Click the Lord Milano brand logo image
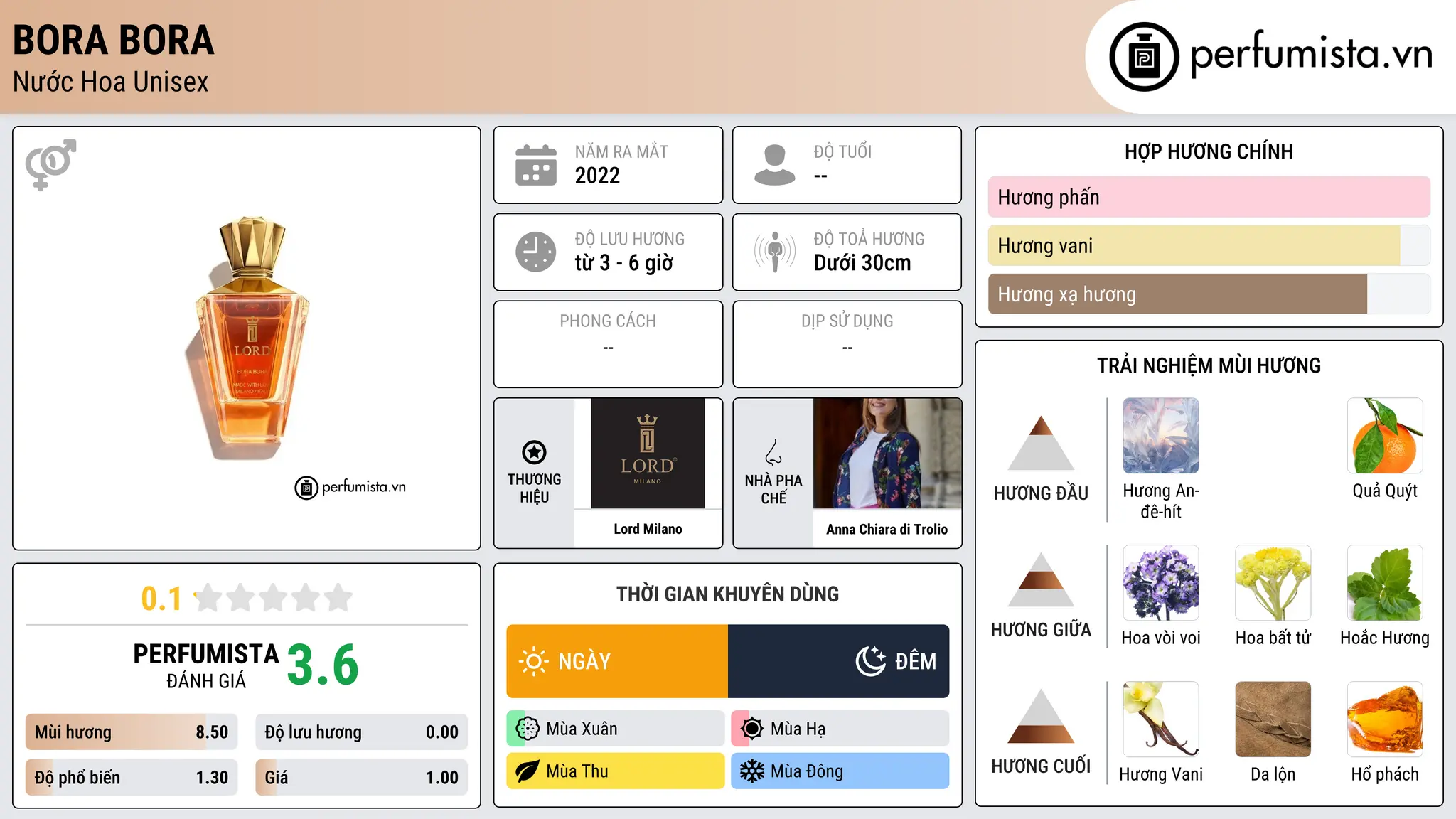The image size is (1456, 819). tap(648, 454)
